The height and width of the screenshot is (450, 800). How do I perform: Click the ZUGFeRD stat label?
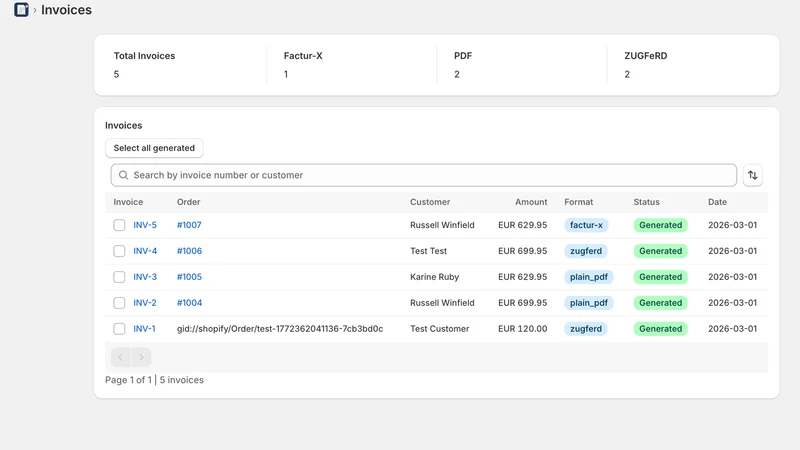[x=645, y=56]
